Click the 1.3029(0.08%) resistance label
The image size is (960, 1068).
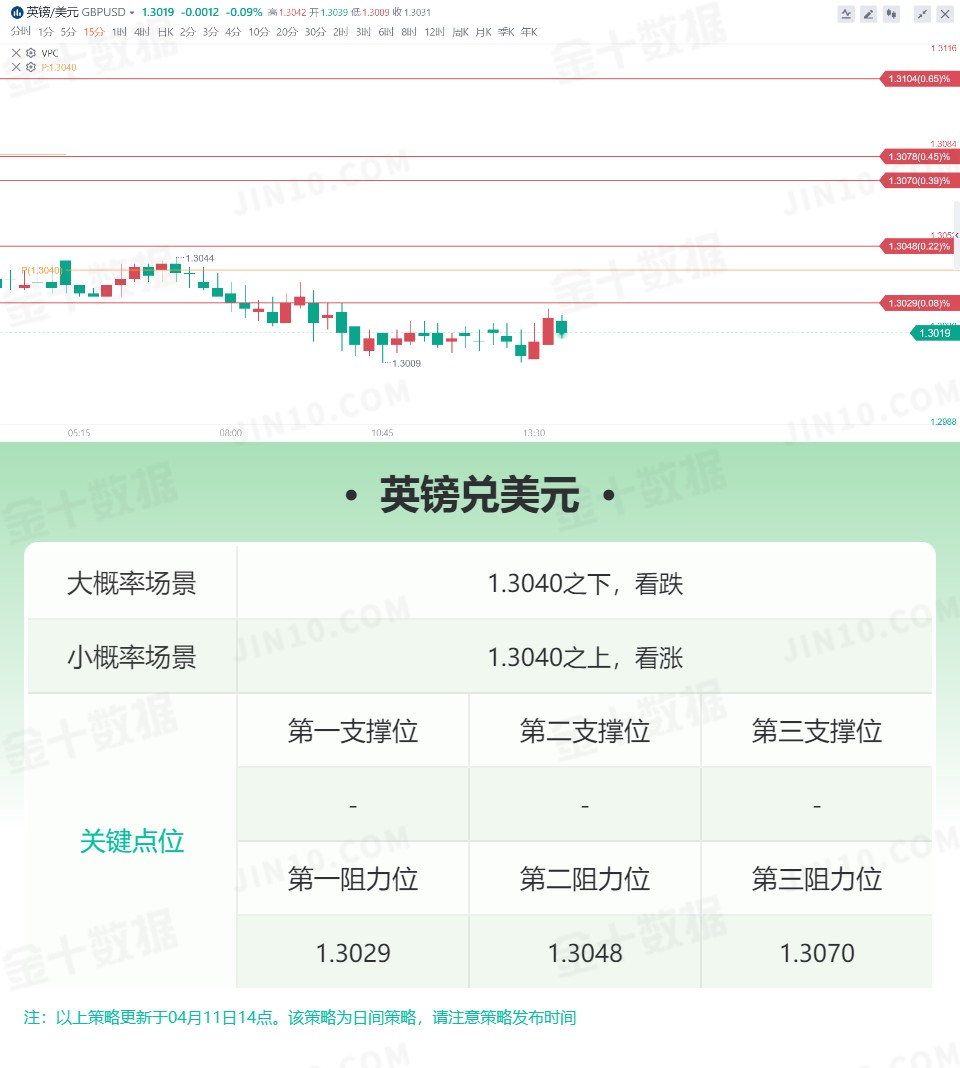(918, 303)
